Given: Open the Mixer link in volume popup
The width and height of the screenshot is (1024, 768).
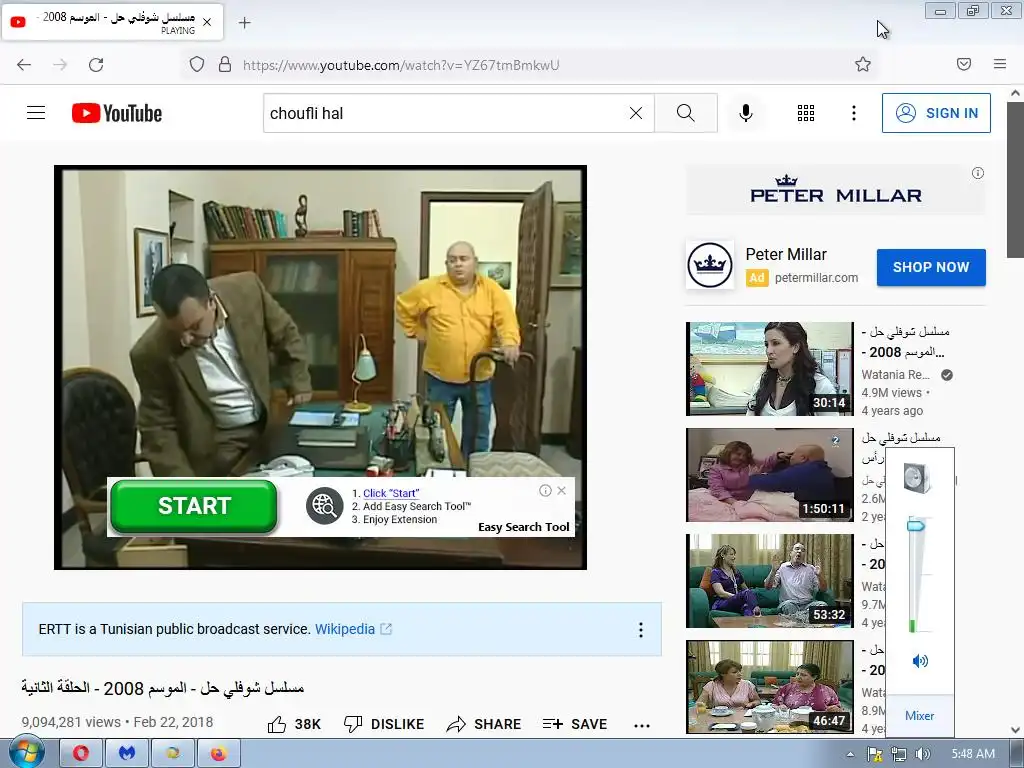Looking at the screenshot, I should [x=920, y=716].
